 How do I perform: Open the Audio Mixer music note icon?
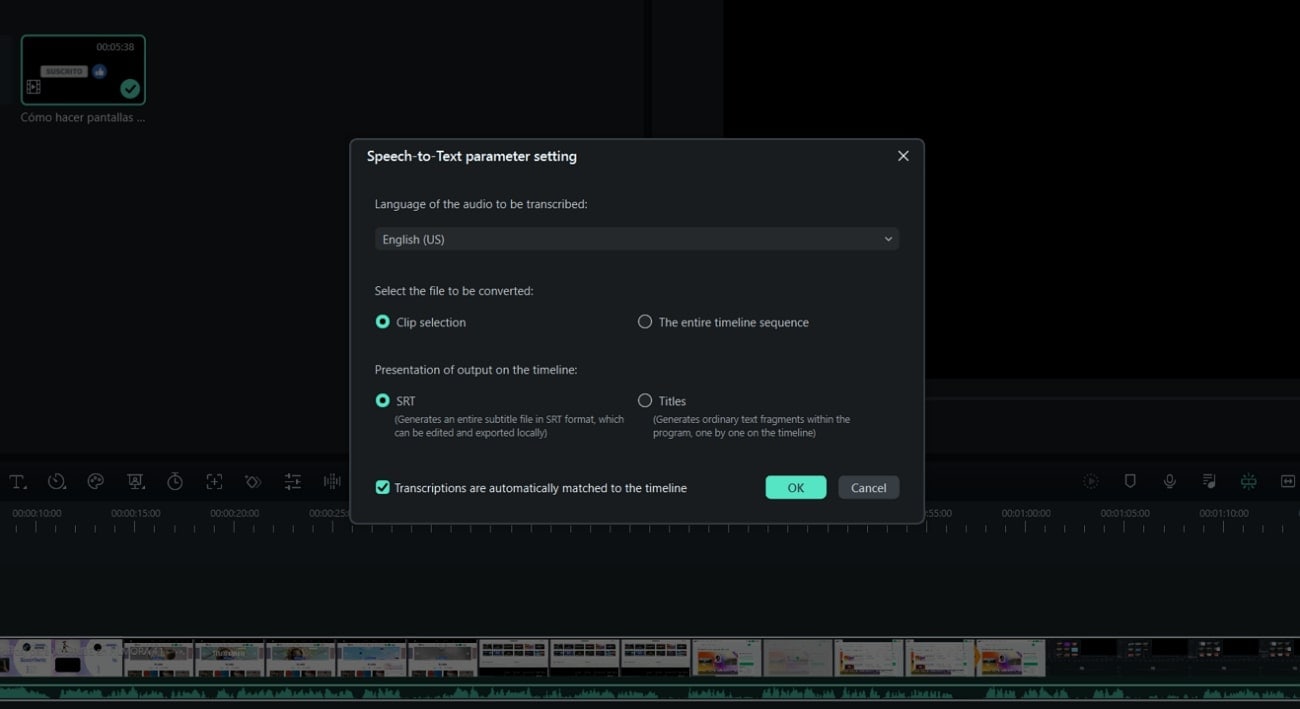tap(1209, 481)
